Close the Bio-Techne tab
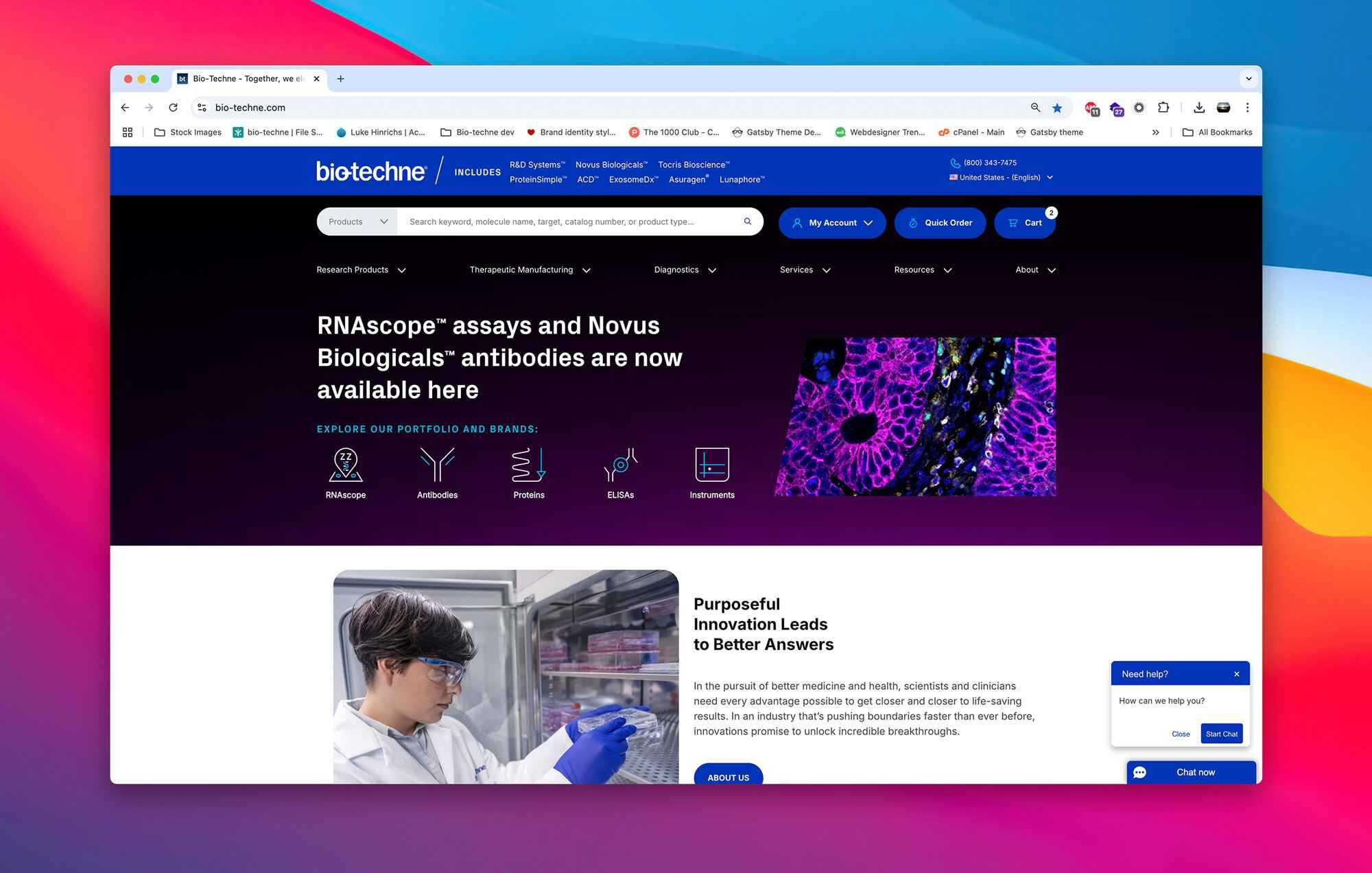 click(316, 79)
